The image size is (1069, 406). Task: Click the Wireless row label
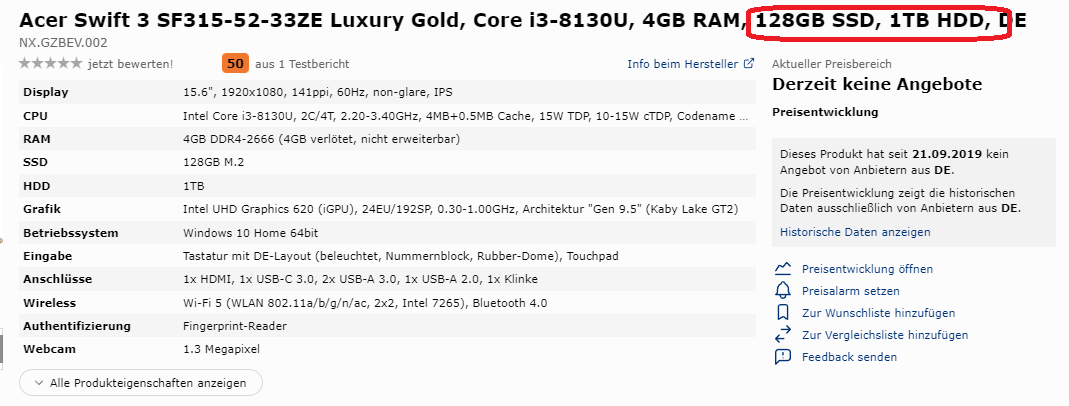tap(50, 303)
